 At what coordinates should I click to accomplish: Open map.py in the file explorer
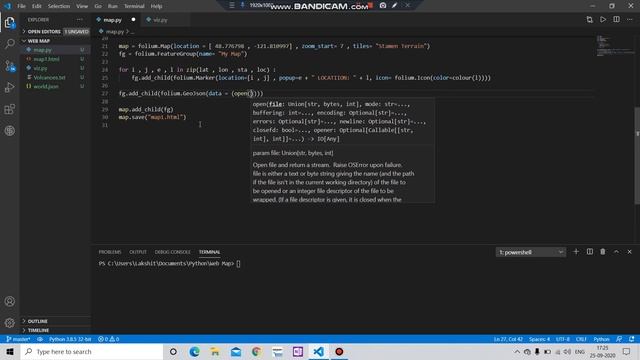pos(55,50)
